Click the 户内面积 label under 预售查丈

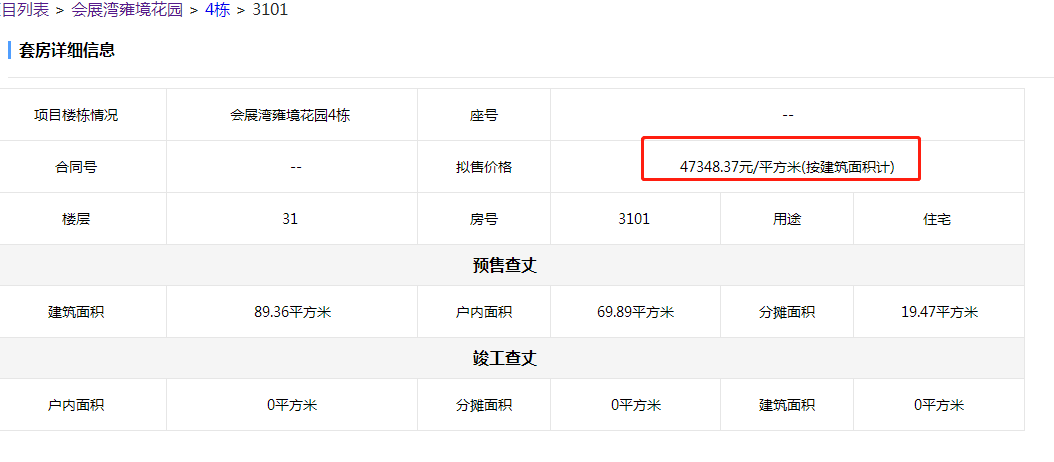tap(483, 312)
